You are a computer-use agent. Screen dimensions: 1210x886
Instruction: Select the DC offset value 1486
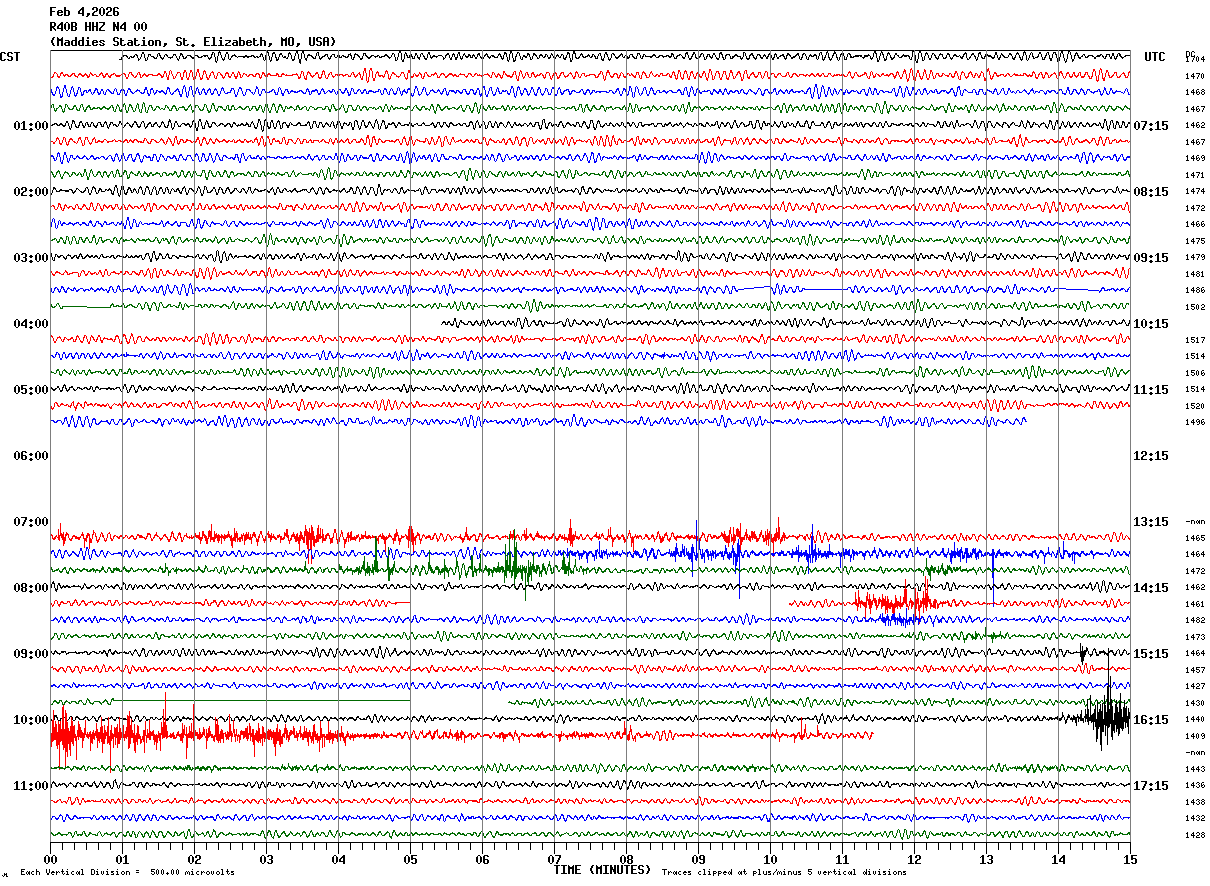[x=1195, y=290]
